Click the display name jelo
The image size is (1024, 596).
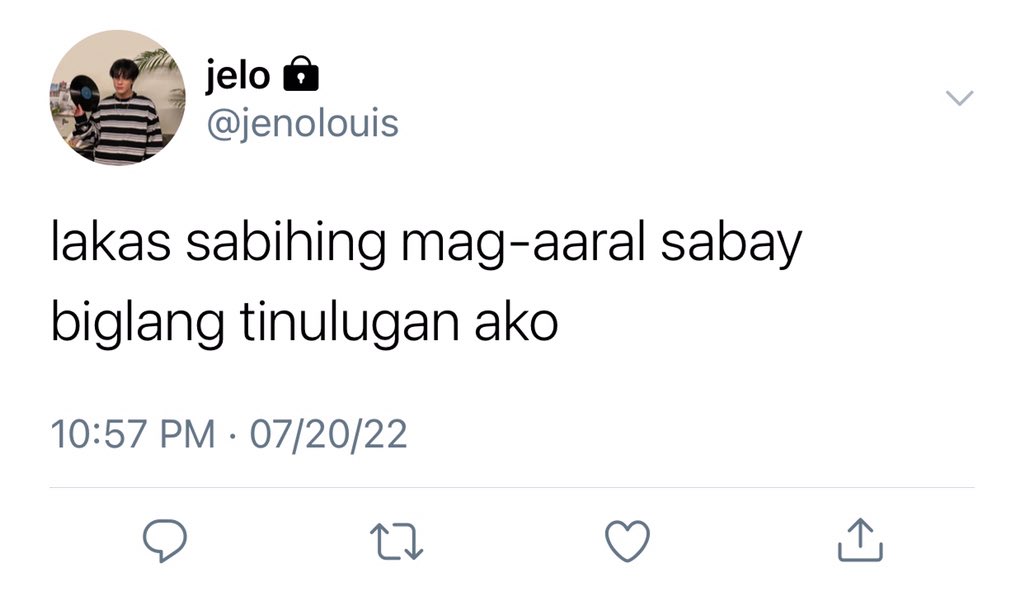pyautogui.click(x=238, y=75)
